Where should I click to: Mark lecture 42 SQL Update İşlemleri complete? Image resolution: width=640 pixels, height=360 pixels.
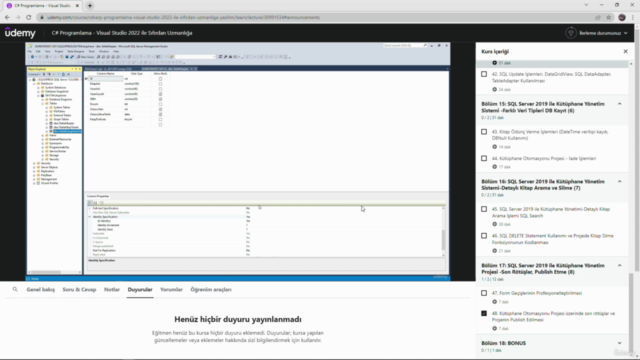click(x=484, y=74)
